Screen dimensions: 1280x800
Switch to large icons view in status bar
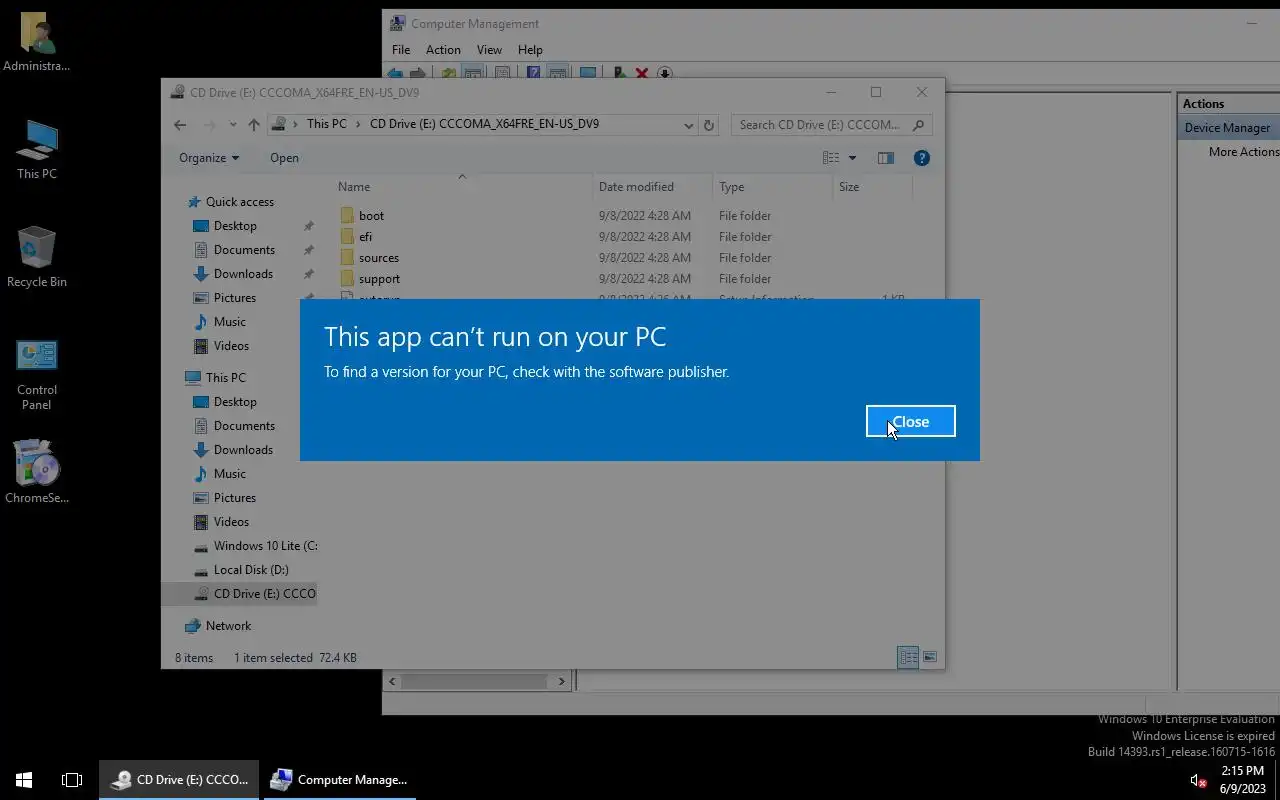(930, 657)
